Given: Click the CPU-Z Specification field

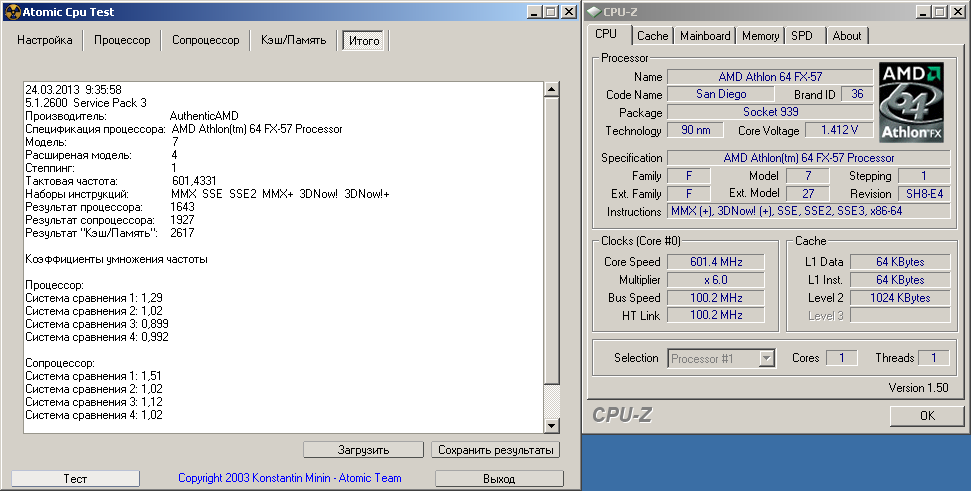Looking at the screenshot, I should [x=808, y=158].
